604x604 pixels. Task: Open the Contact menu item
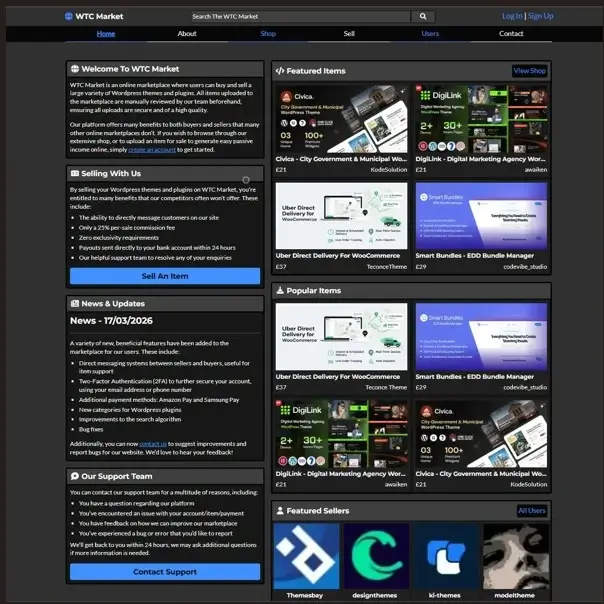coord(511,34)
